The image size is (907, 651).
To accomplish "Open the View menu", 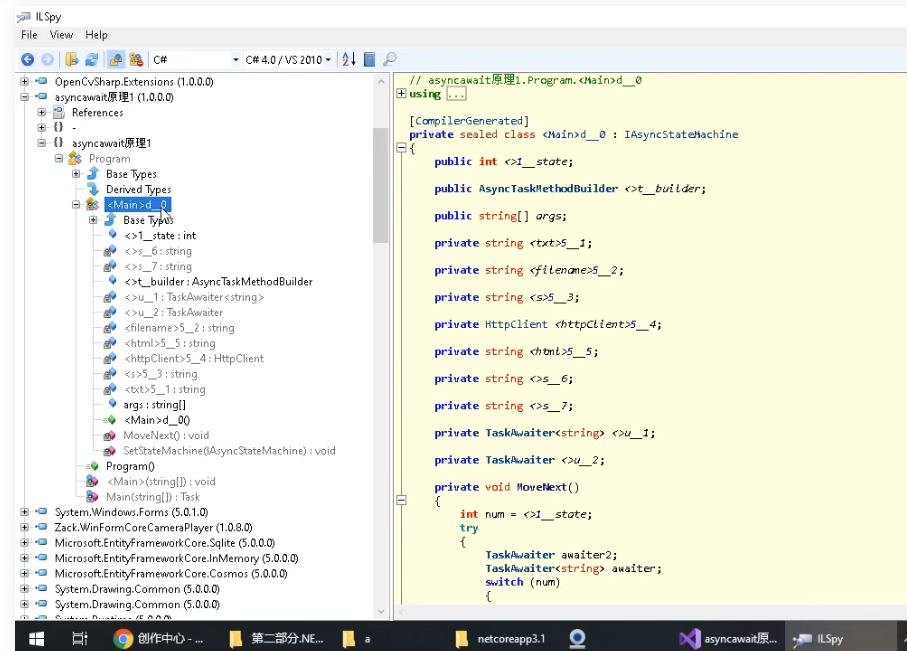I will (61, 35).
